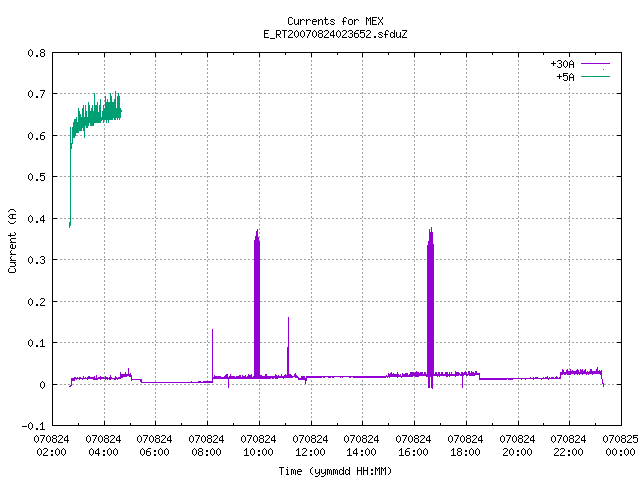Image resolution: width=640 pixels, height=480 pixels.
Task: Click the 12:00 x-axis time label
Action: [310, 452]
